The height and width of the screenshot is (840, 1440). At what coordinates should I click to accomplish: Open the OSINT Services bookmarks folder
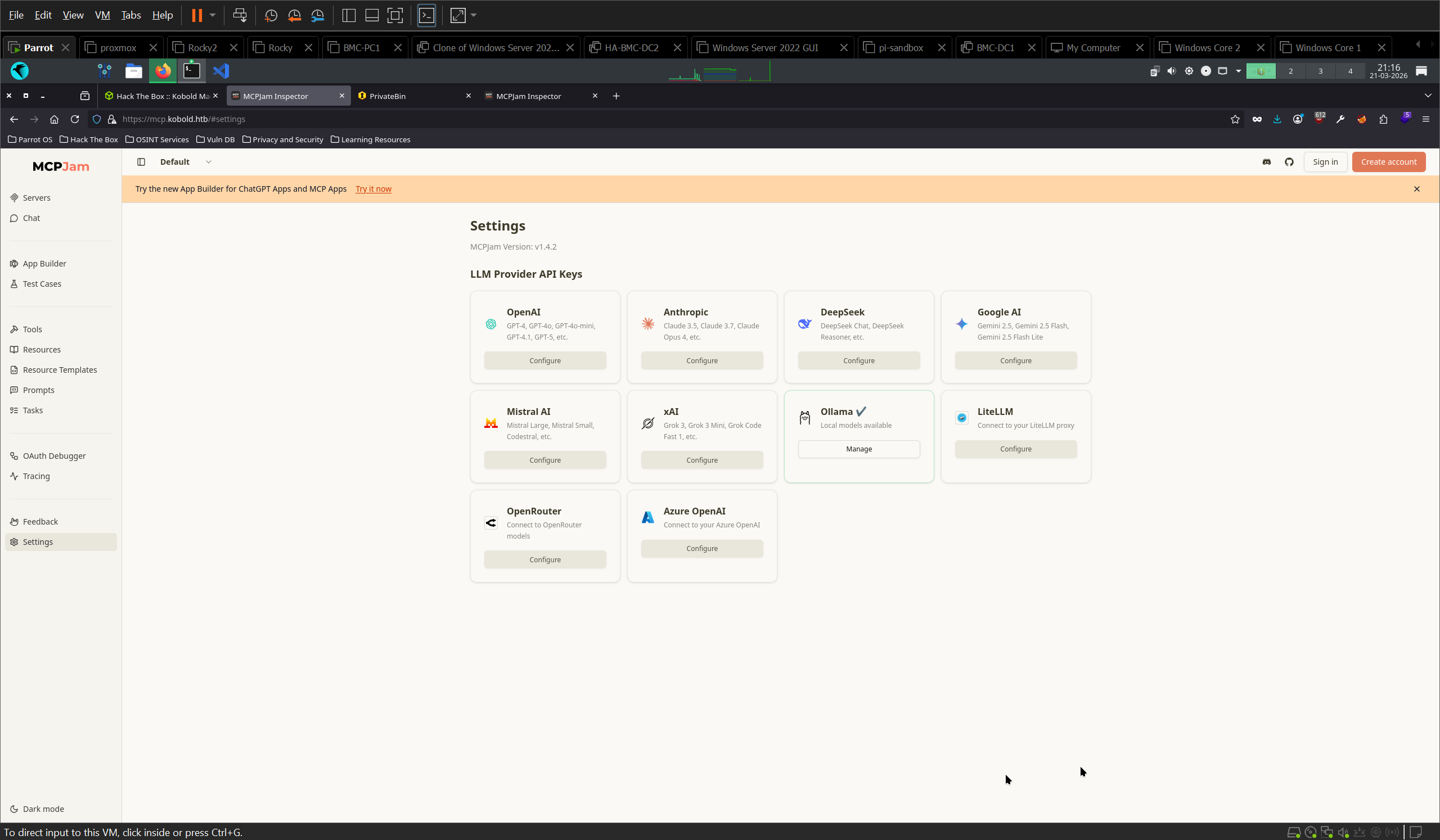click(156, 140)
